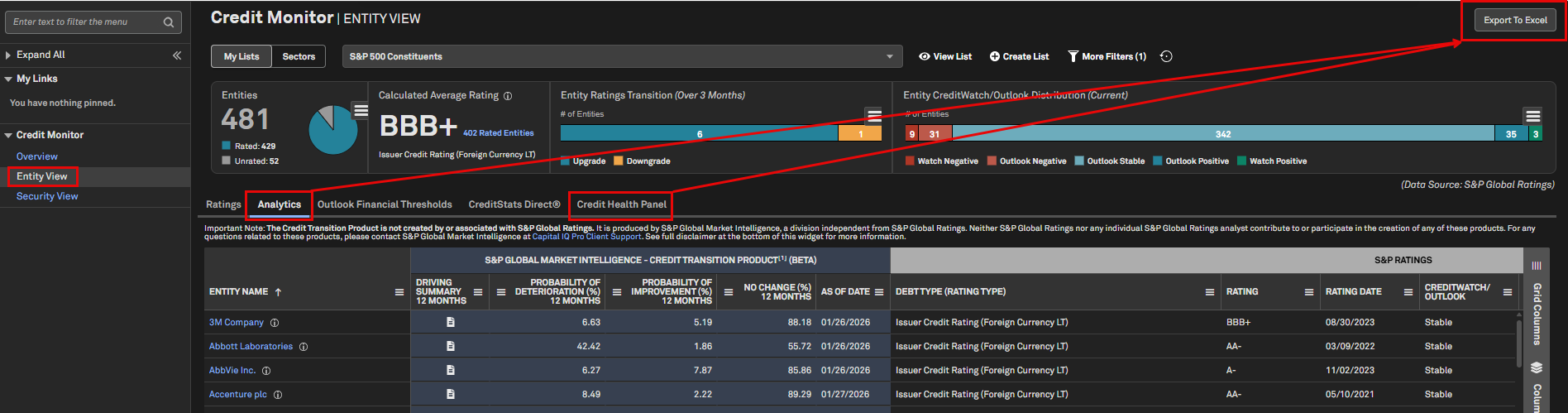
Task: Toggle Outlook Negative legend series
Action: click(1027, 161)
